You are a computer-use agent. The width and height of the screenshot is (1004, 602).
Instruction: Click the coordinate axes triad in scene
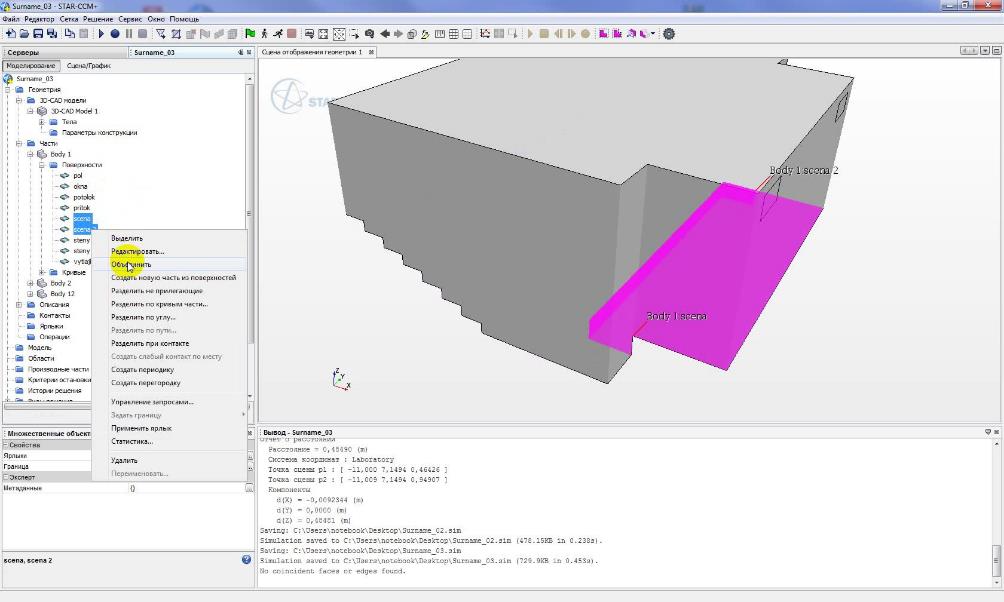[340, 379]
